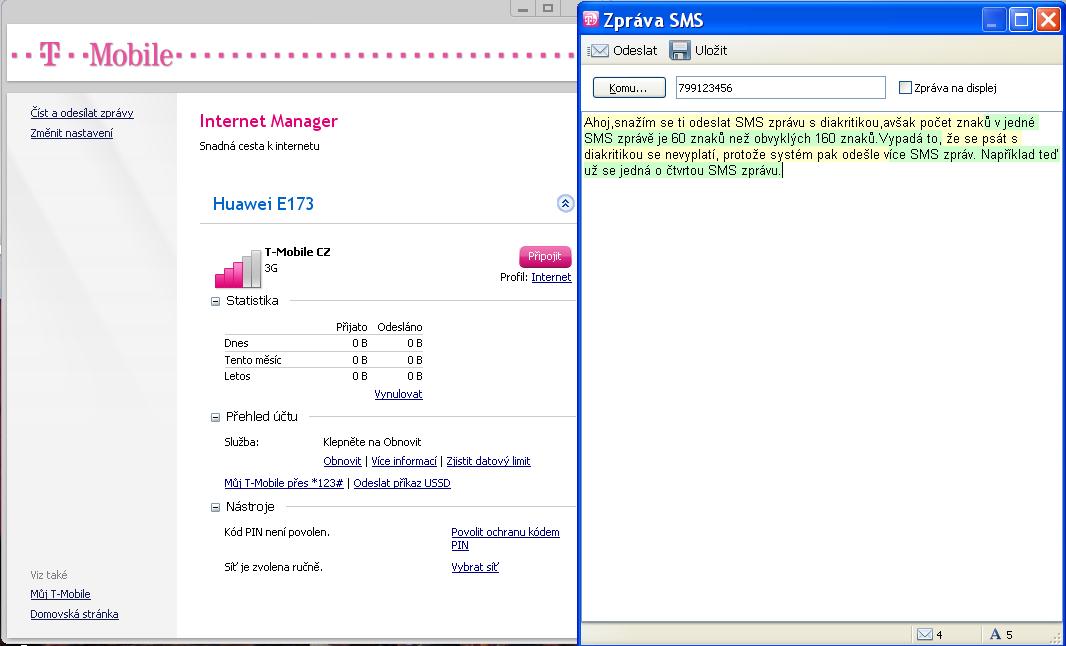Open Číst a odesílat zprávy link
This screenshot has height=646, width=1066.
click(x=82, y=113)
